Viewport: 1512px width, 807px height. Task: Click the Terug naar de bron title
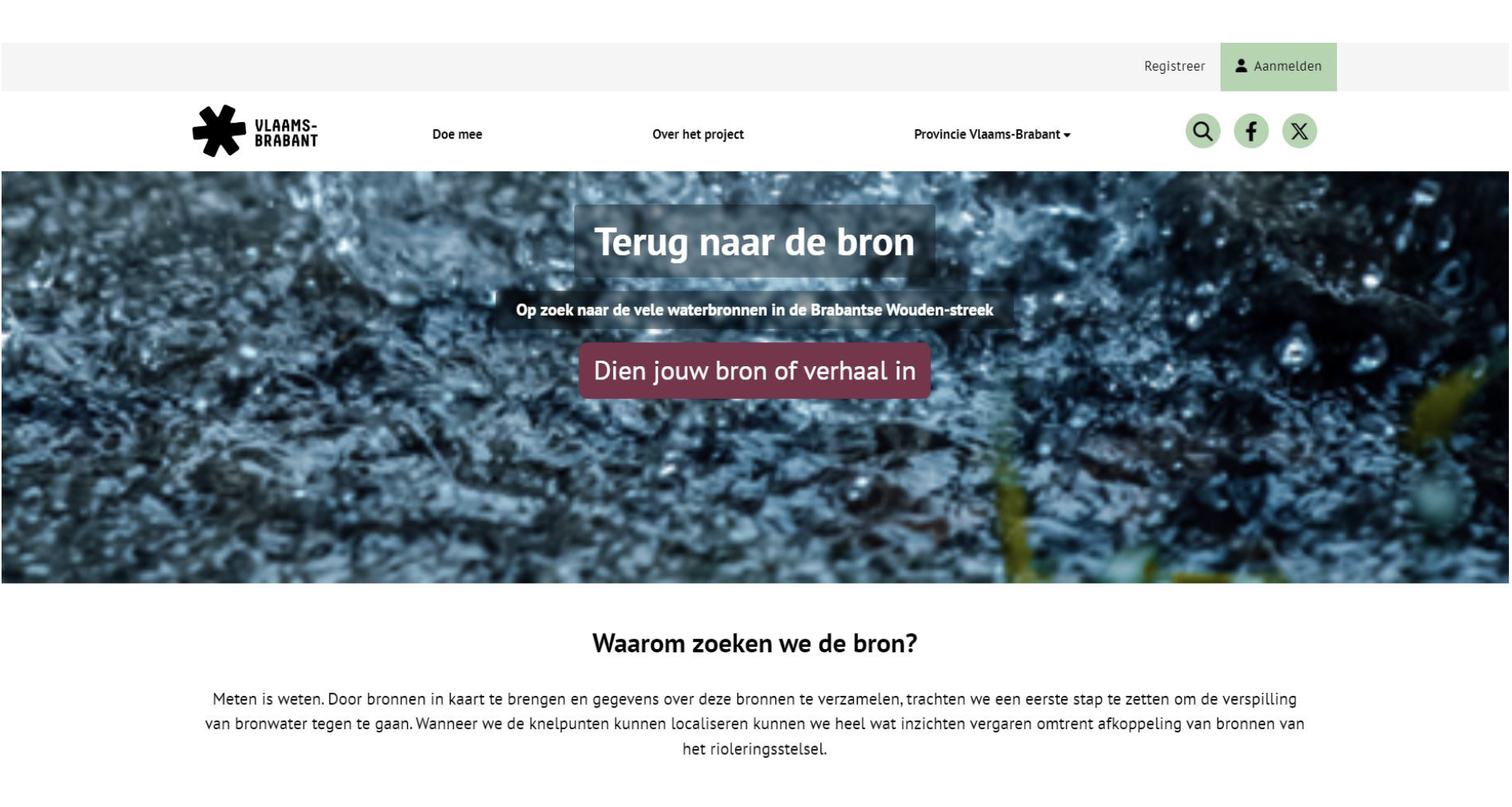[x=754, y=242]
